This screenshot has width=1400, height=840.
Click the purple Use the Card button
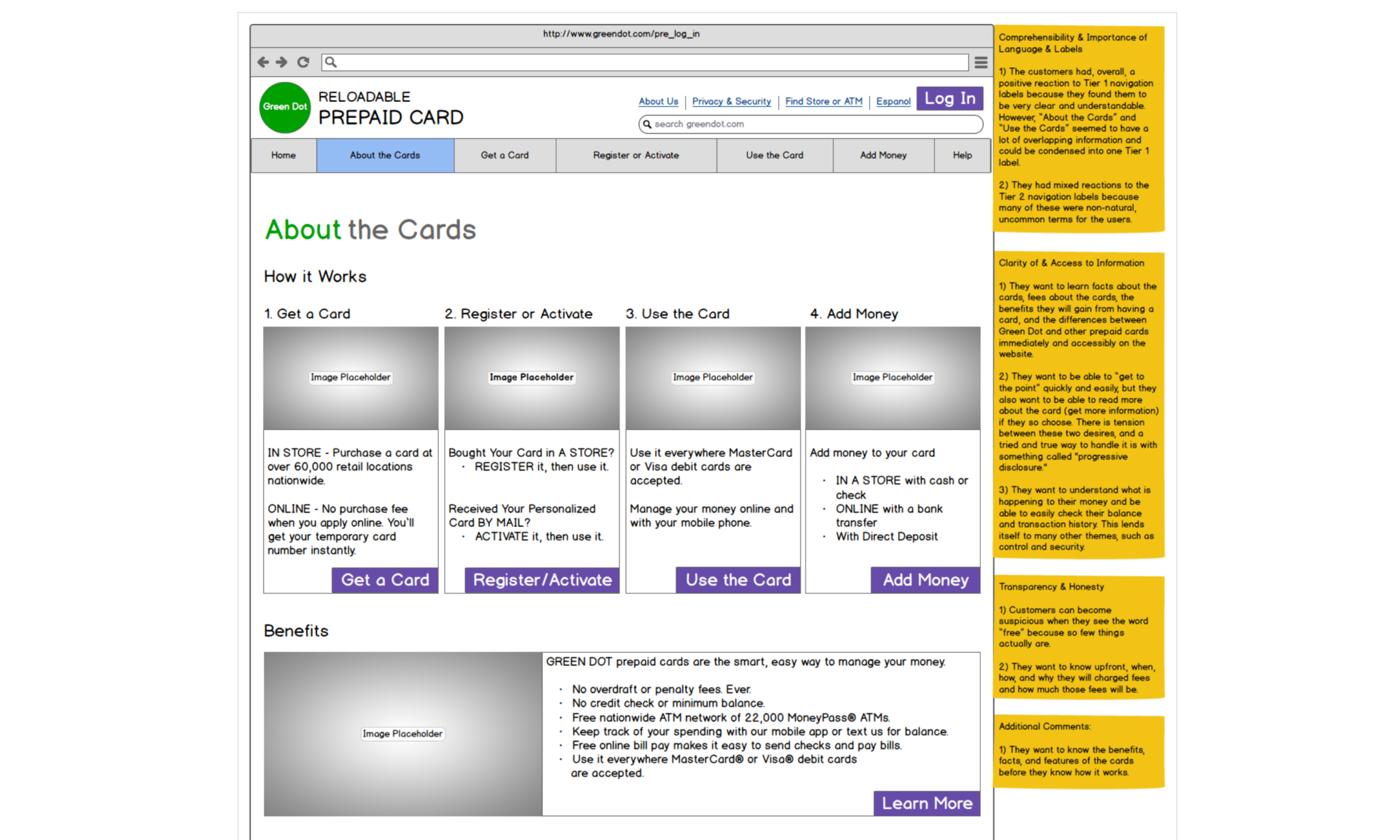click(x=738, y=580)
